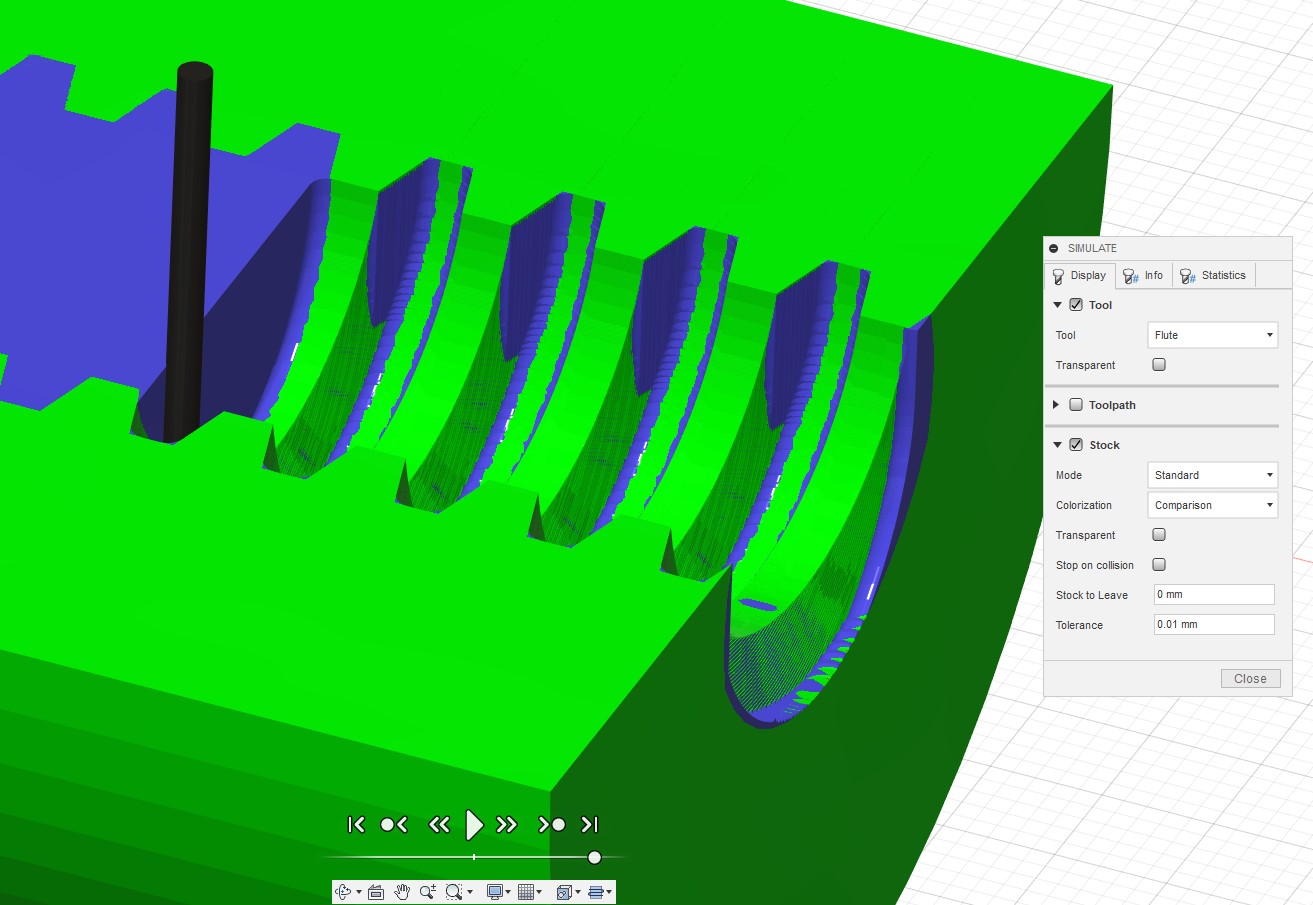The height and width of the screenshot is (905, 1313).
Task: Play the toolpath simulation
Action: (x=475, y=825)
